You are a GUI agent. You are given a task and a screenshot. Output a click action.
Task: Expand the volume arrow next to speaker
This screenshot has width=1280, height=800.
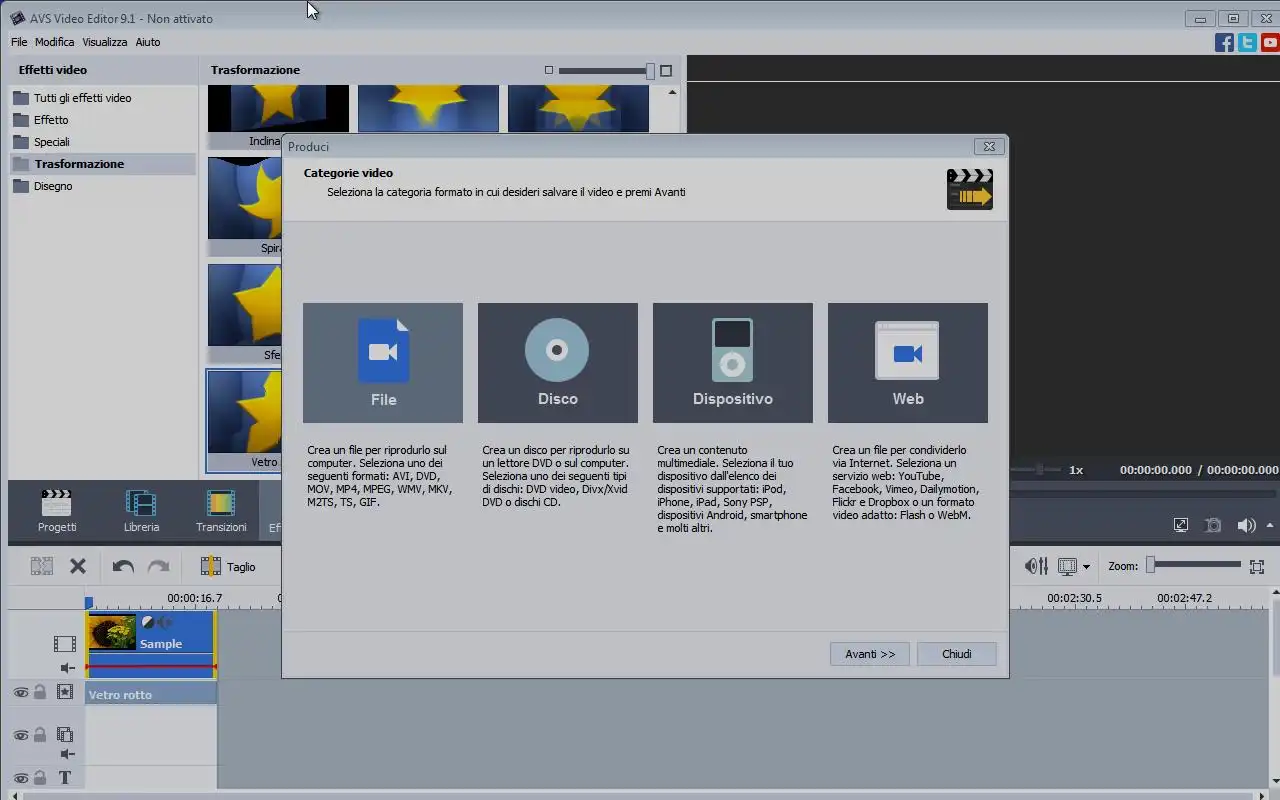[x=1271, y=525]
